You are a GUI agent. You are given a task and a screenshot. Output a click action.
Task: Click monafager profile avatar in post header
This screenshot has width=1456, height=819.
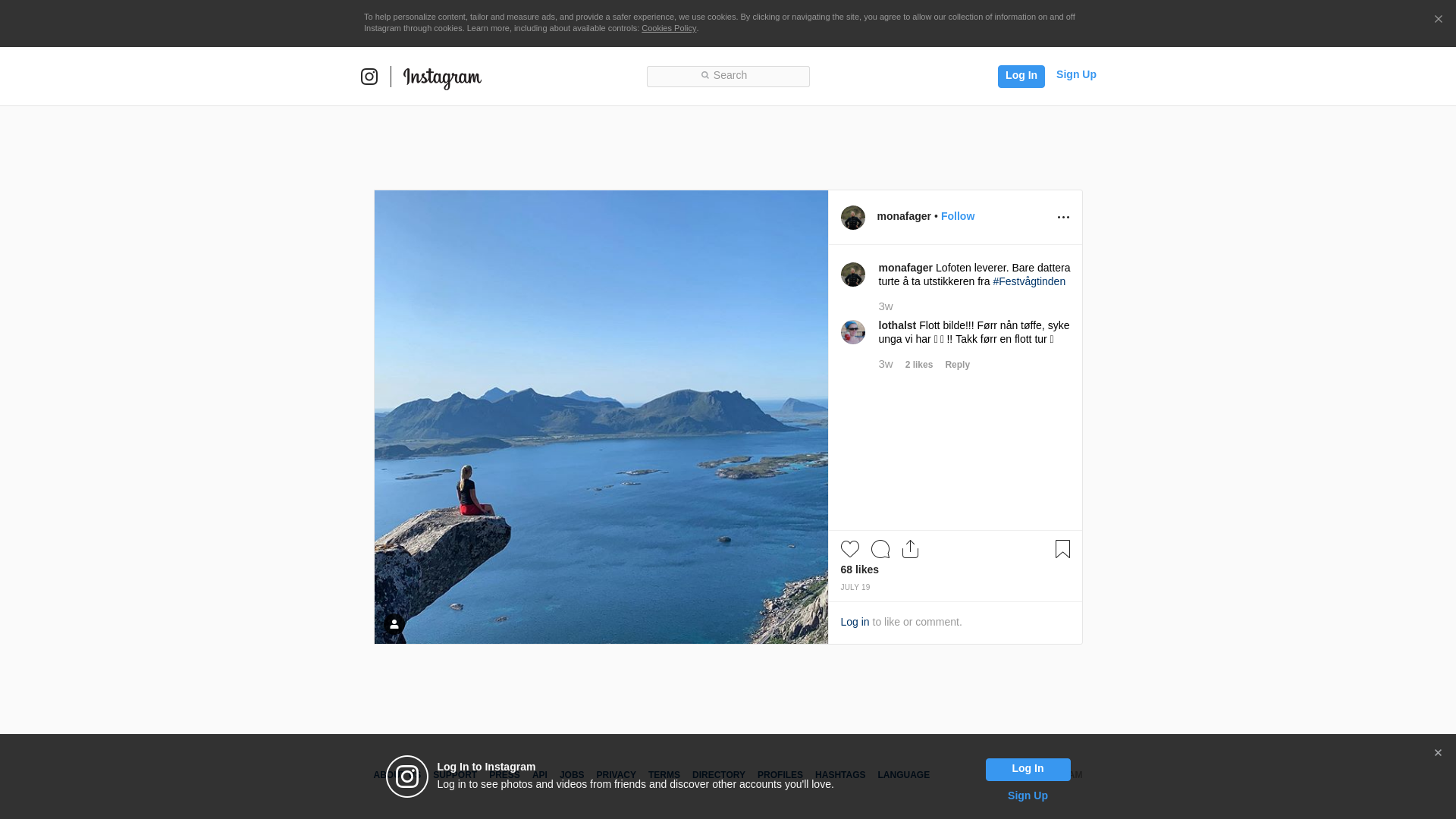[852, 218]
